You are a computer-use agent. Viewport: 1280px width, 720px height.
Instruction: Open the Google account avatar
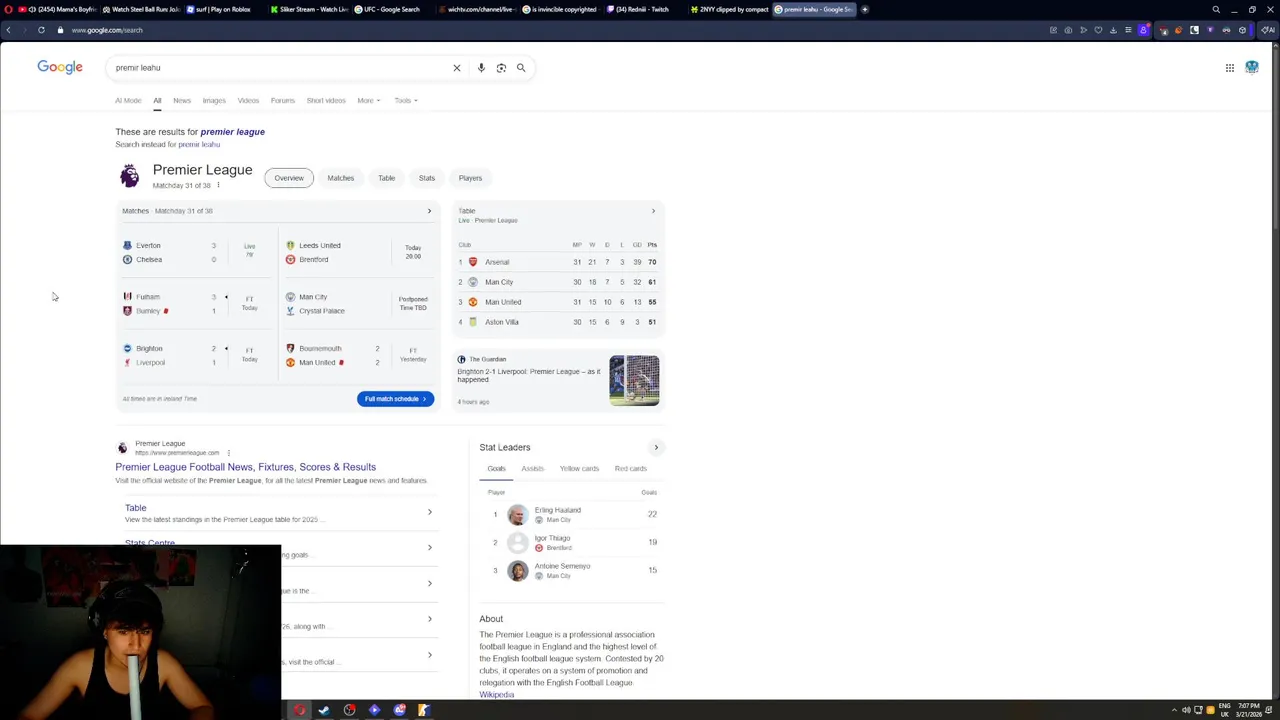[x=1252, y=68]
